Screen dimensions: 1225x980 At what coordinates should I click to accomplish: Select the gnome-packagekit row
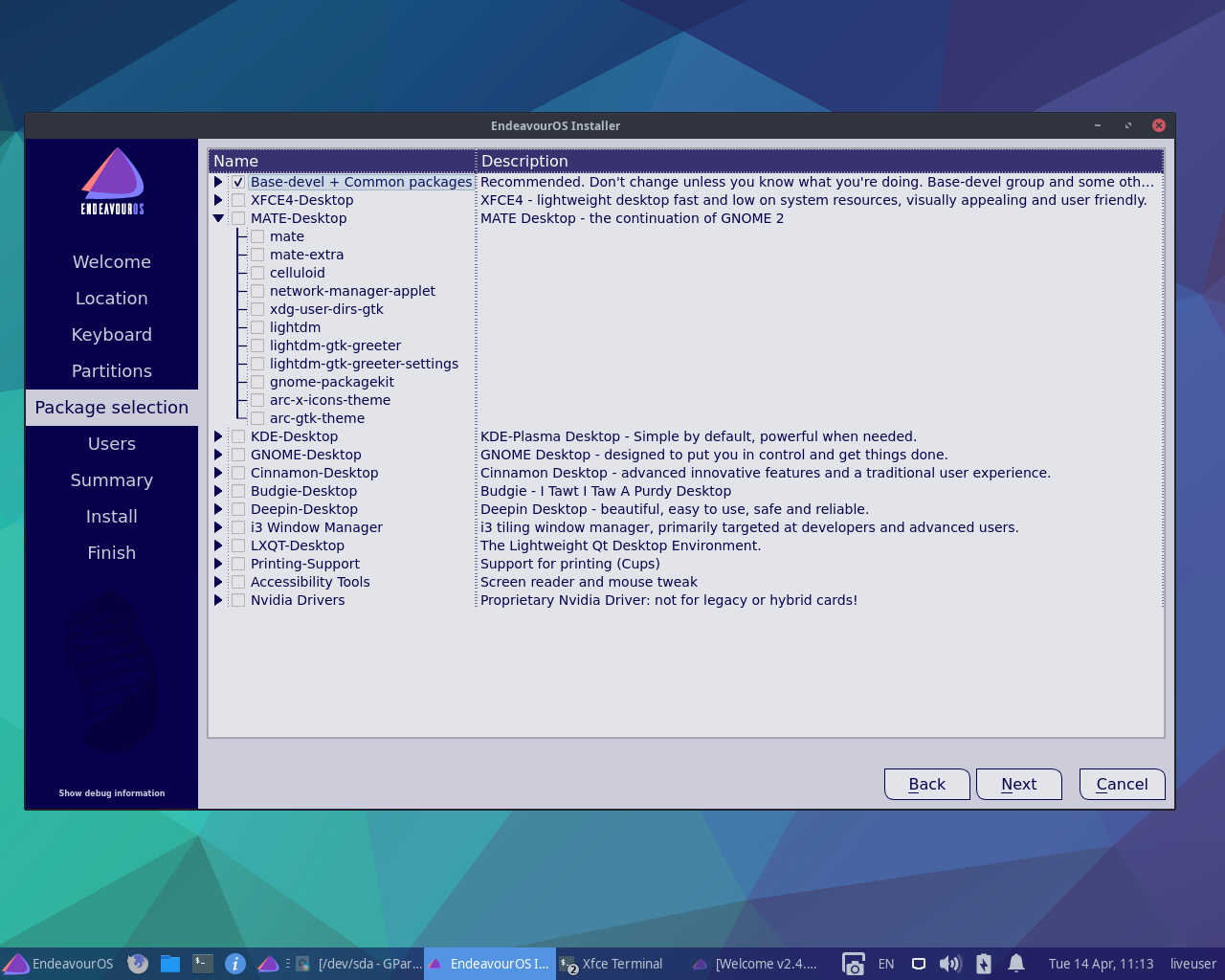coord(331,382)
